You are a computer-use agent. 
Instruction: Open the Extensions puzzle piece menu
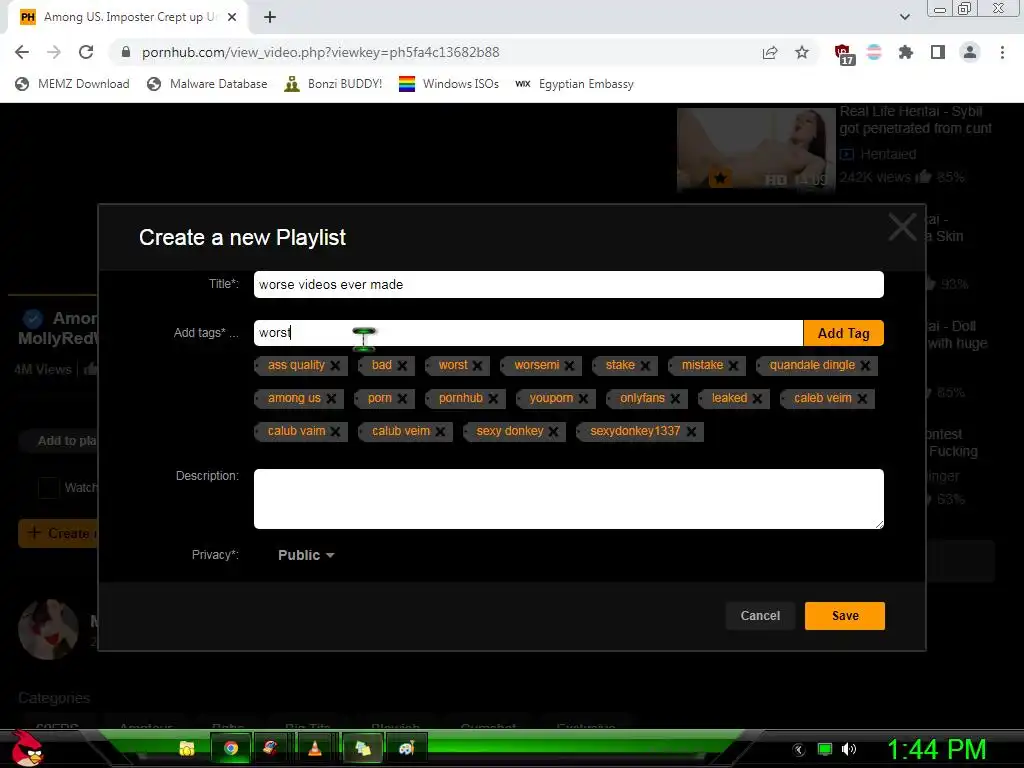tap(905, 52)
